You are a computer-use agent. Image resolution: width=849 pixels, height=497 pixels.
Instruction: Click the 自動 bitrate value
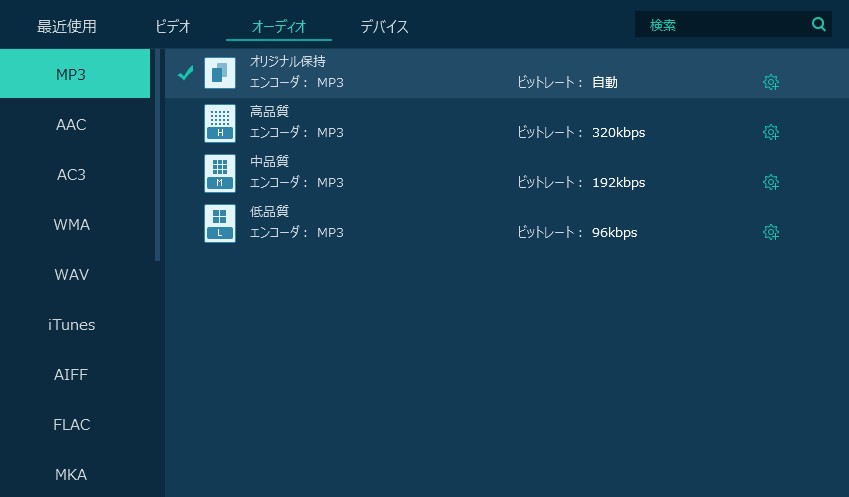605,82
